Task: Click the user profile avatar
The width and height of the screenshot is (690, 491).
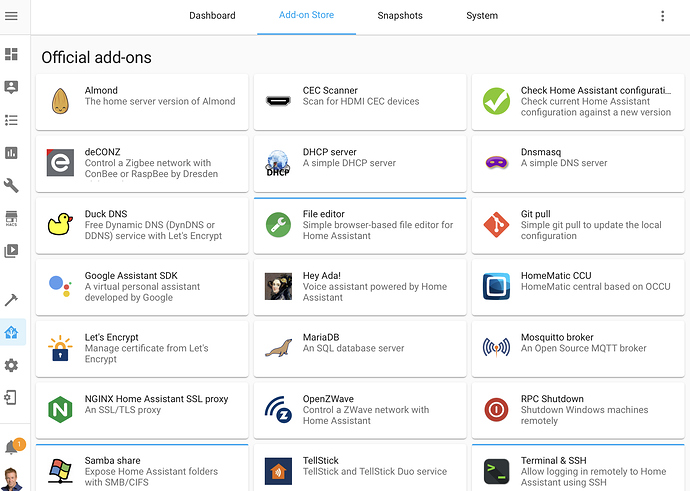Action: tap(12, 477)
